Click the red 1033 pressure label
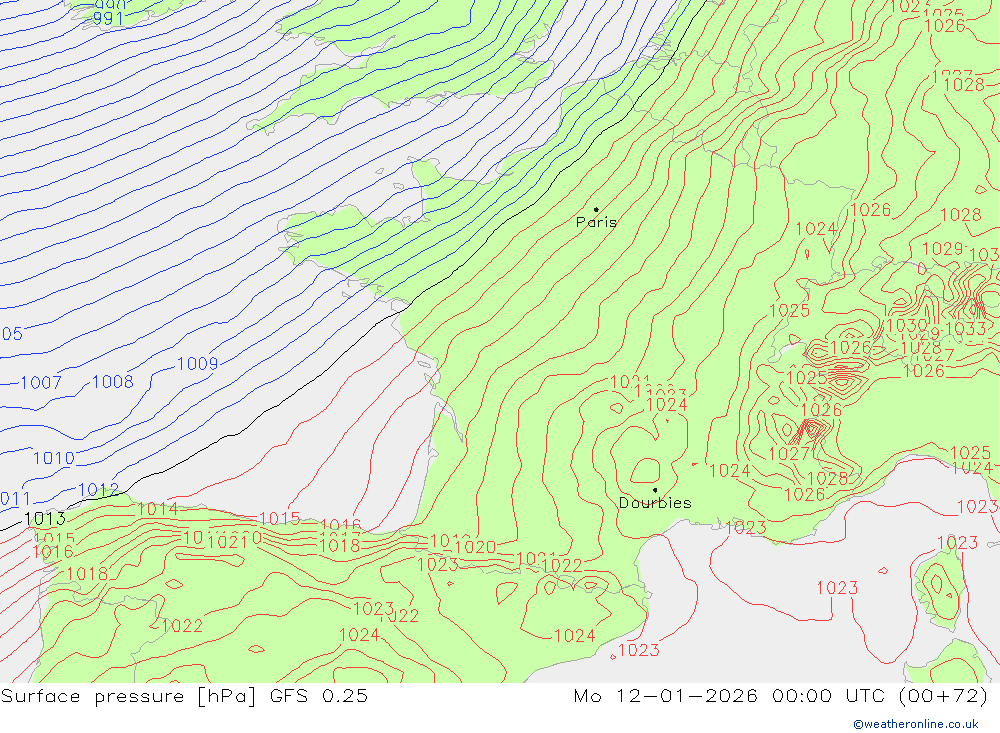1000x733 pixels. (x=965, y=329)
